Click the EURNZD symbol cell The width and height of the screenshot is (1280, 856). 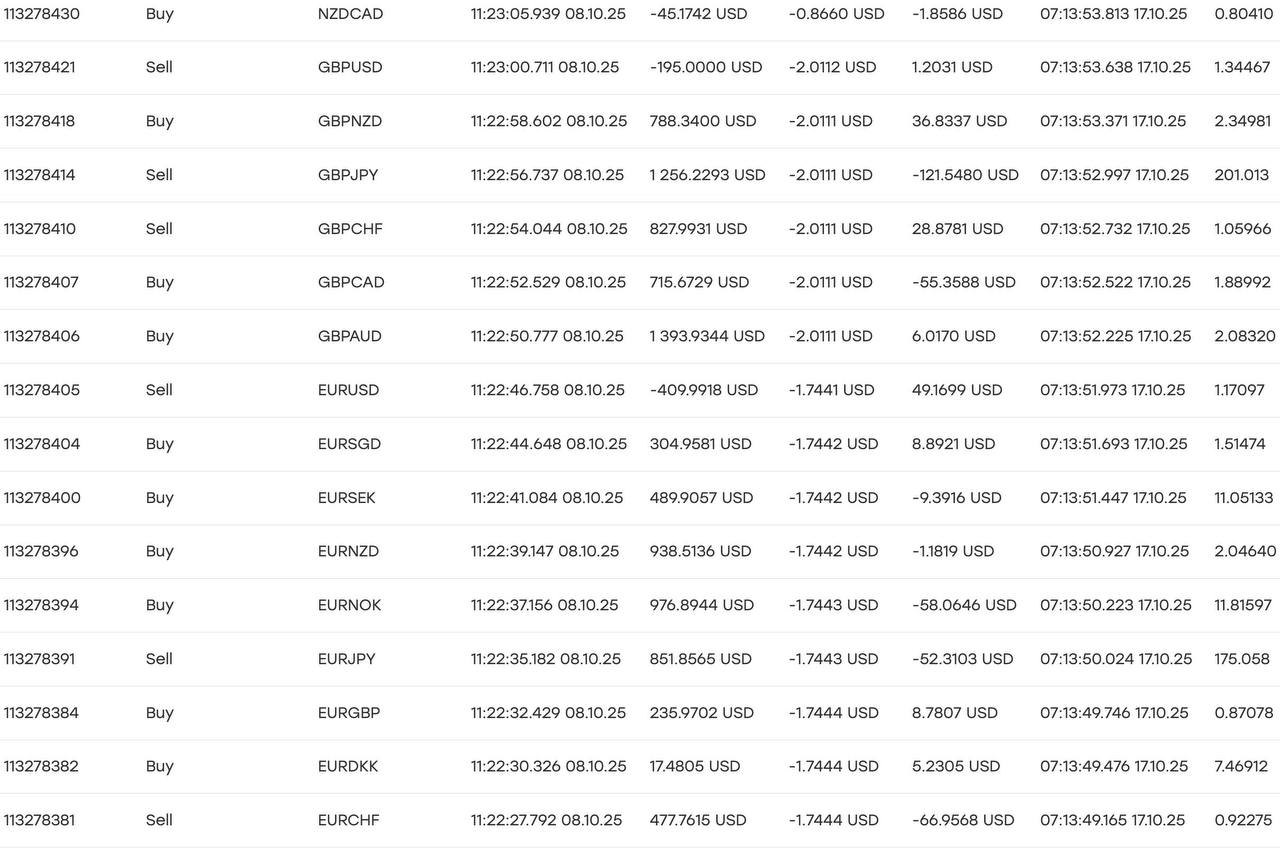[x=349, y=551]
